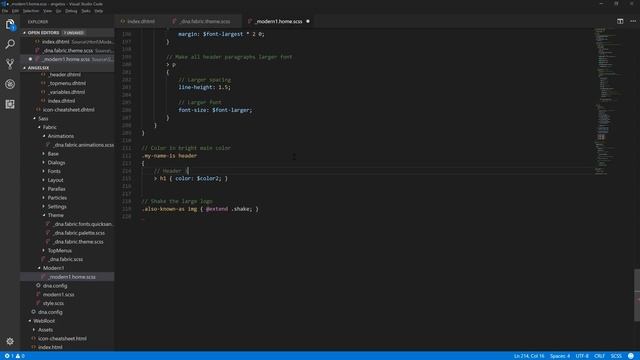This screenshot has height=360, width=640.
Task: Switch to the _dna.fabric.theme.scss tab
Action: (205, 21)
